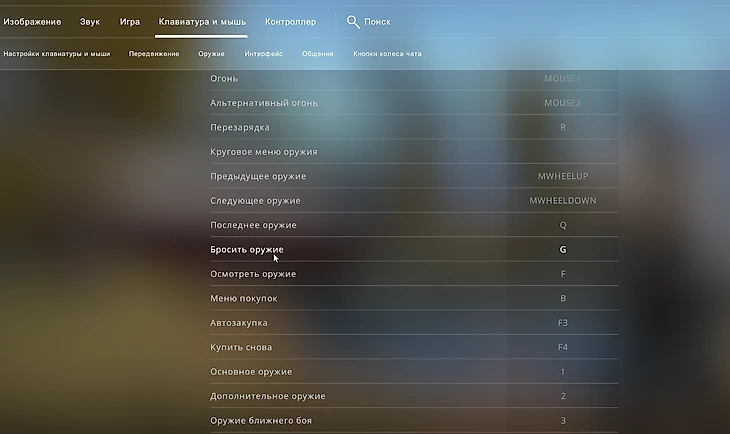Open the Игра settings tab
The height and width of the screenshot is (434, 730).
130,22
